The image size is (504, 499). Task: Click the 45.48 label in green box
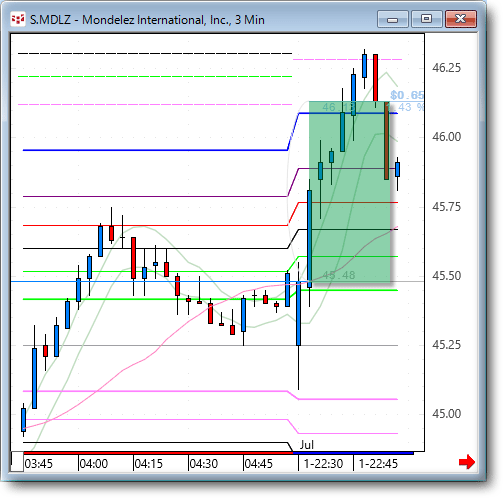coord(339,275)
